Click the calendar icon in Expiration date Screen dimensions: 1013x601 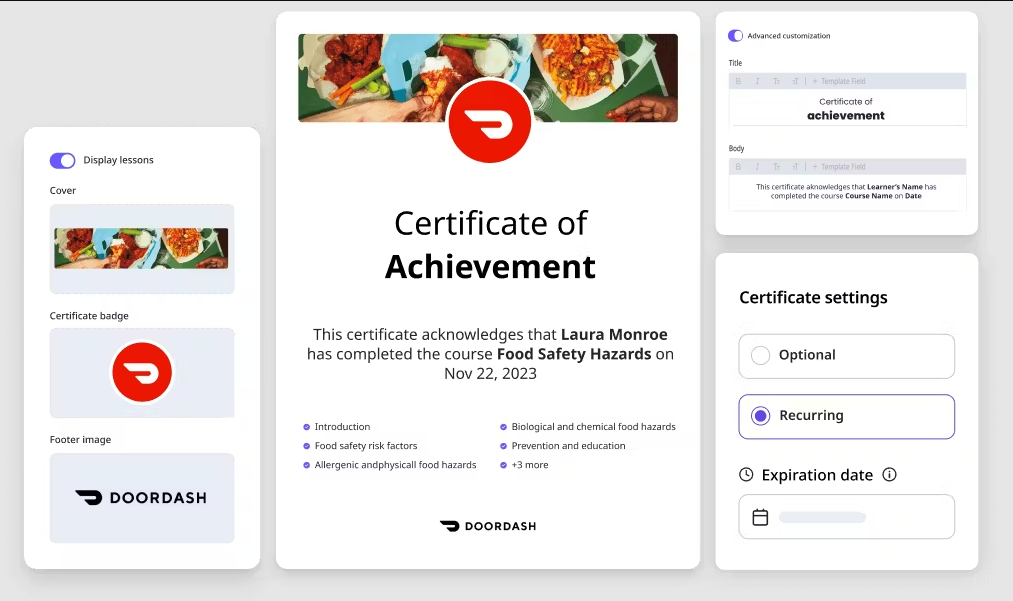[x=760, y=517]
